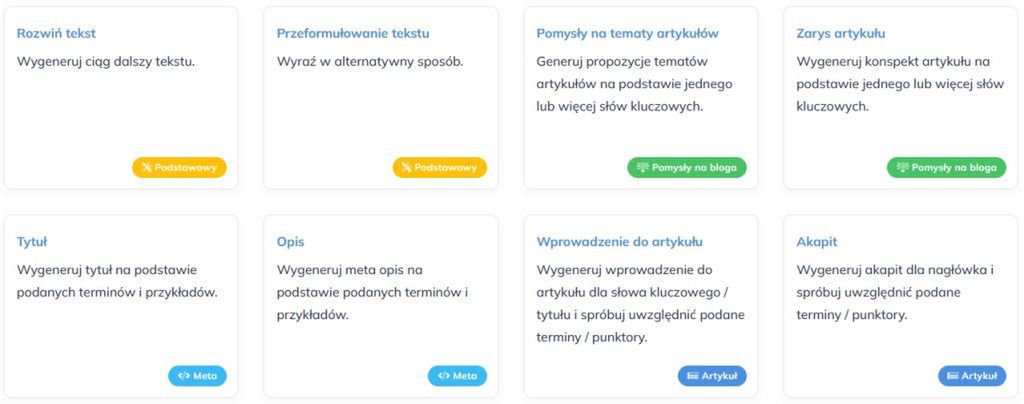Click the code brackets icon on Opis card
Screen dimensions: 1024x404
pos(444,376)
